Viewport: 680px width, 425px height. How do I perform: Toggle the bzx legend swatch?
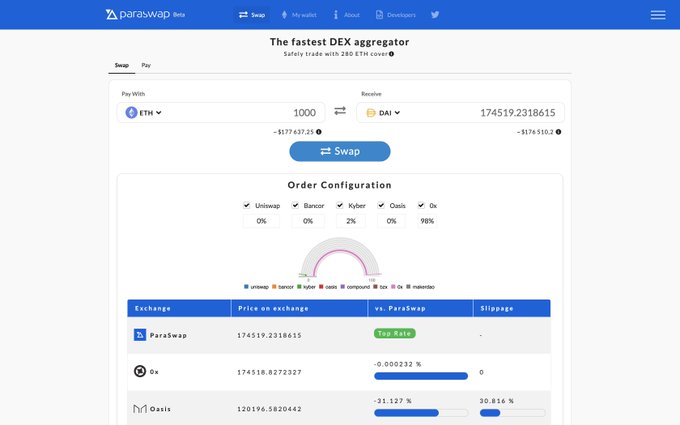376,287
